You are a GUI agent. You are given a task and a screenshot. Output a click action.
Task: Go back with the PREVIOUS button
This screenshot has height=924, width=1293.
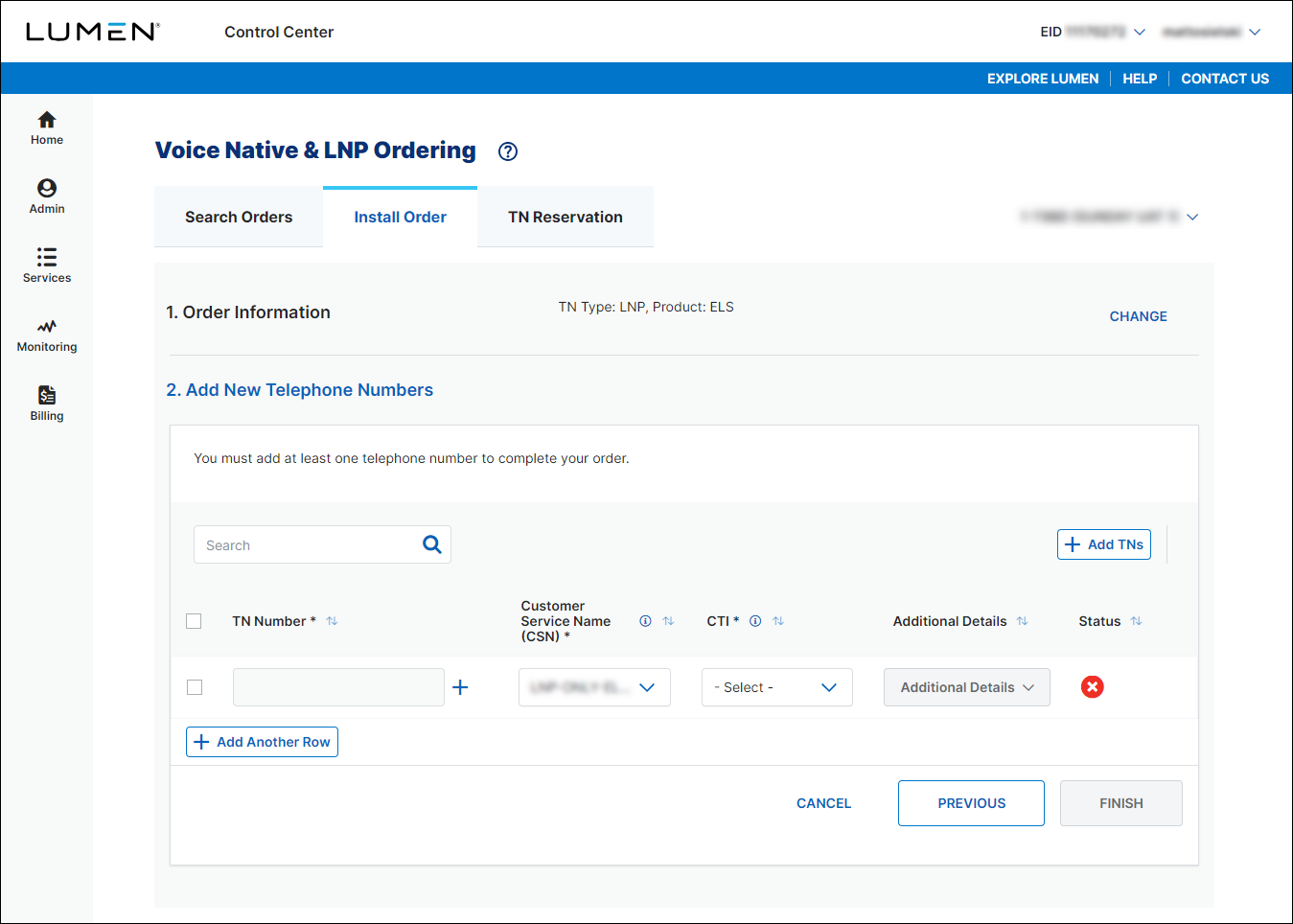[971, 803]
